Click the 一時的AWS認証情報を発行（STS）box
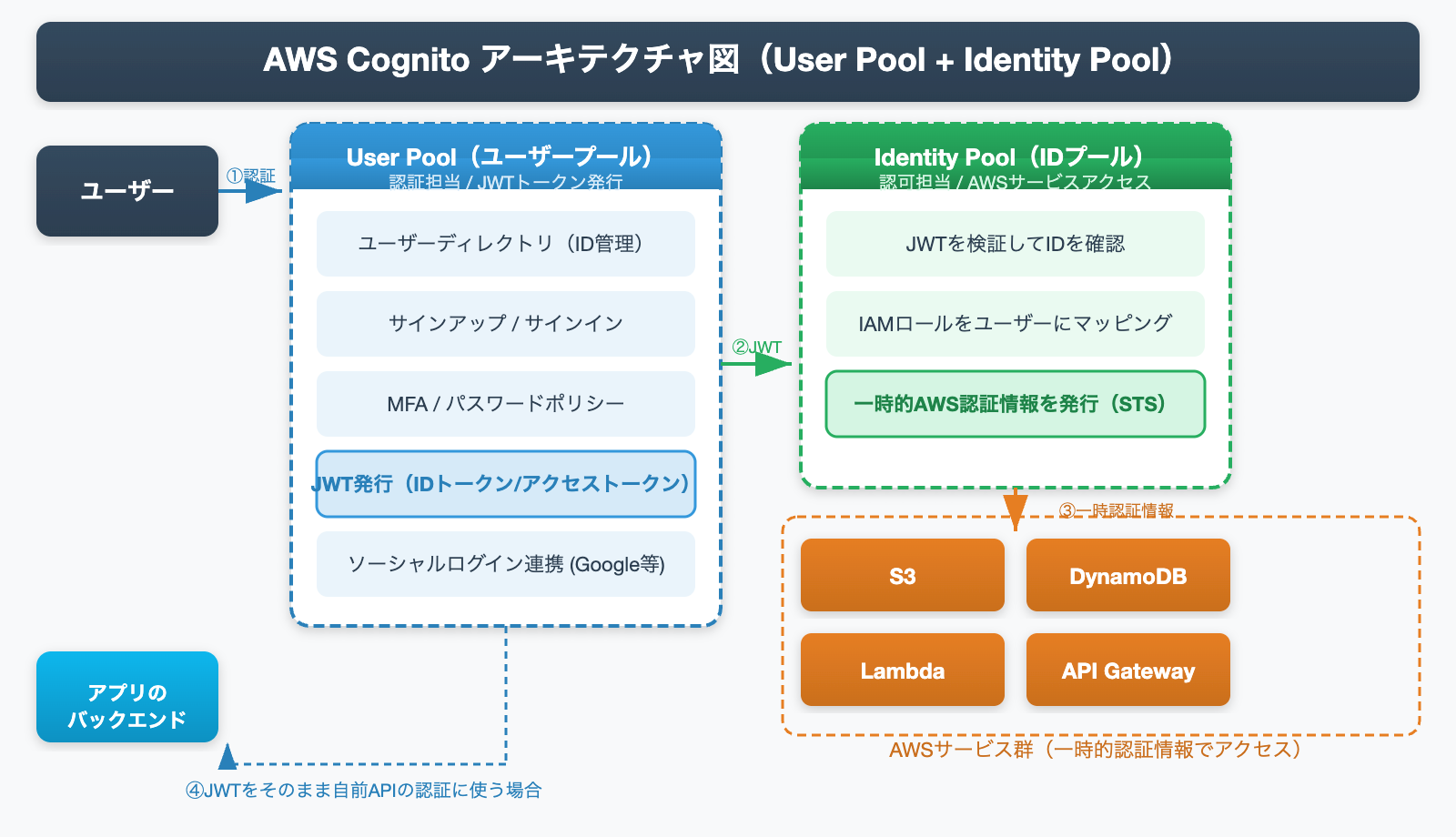 click(x=1015, y=405)
